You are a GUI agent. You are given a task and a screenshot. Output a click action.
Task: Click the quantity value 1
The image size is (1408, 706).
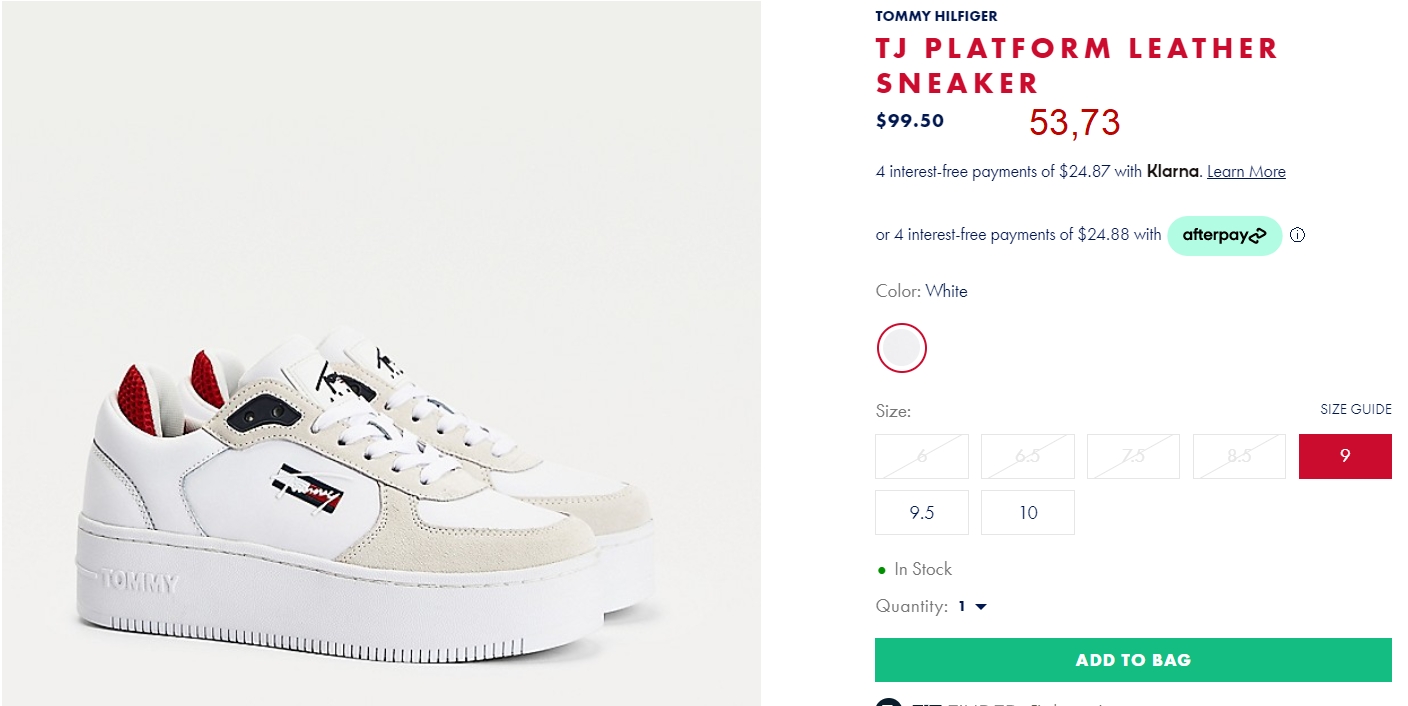(x=962, y=606)
